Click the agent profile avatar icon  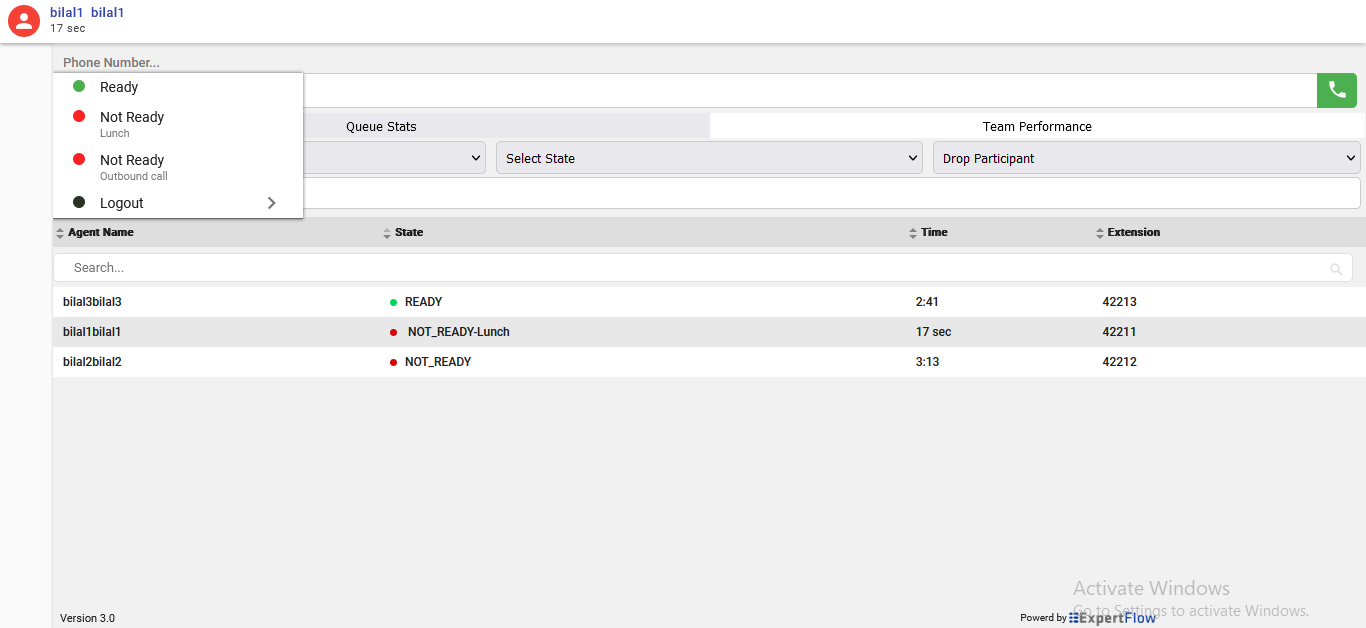[24, 21]
